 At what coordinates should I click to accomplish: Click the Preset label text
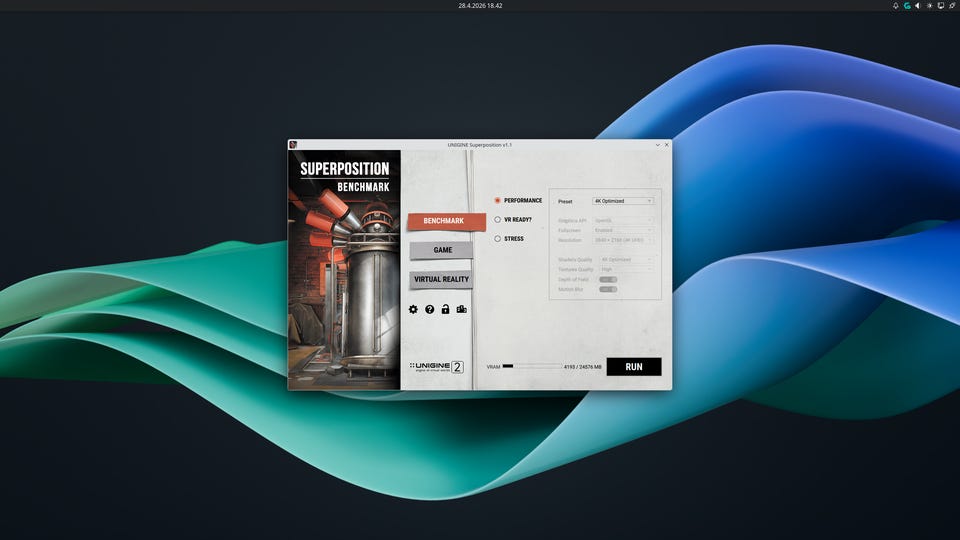point(565,201)
